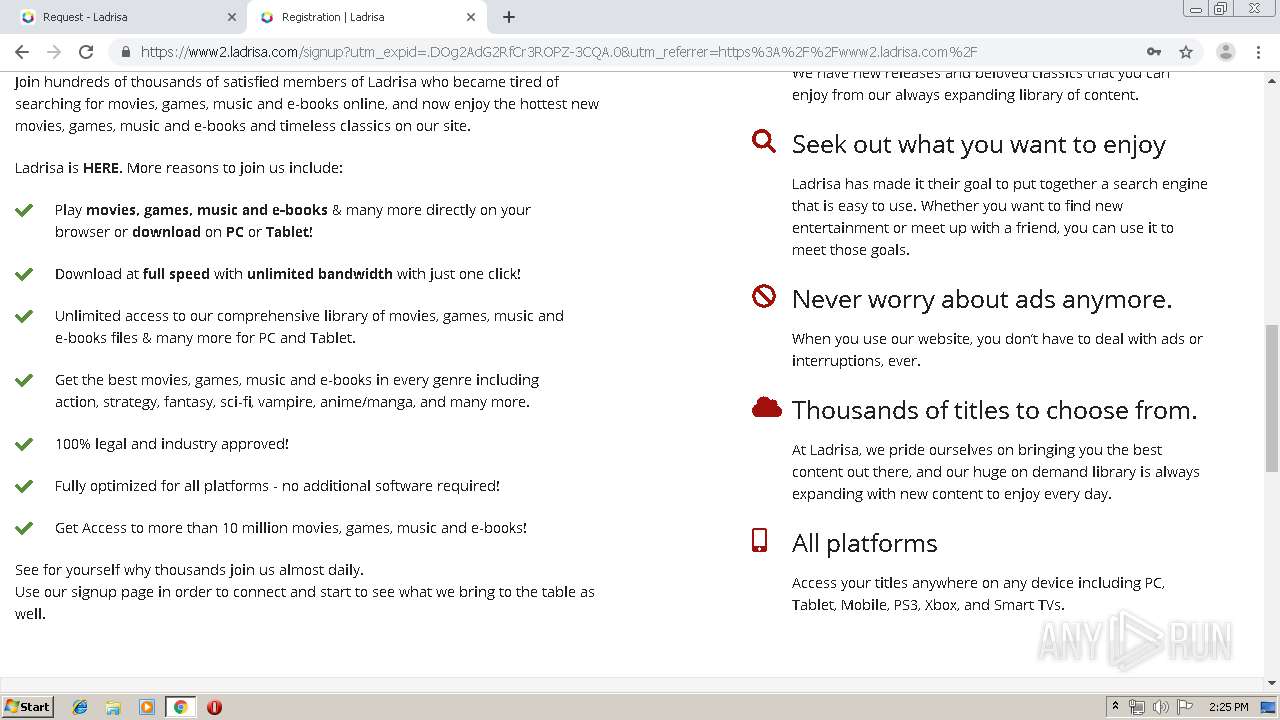1280x720 pixels.
Task: Close the Request - Ladrisa tab
Action: [x=232, y=17]
